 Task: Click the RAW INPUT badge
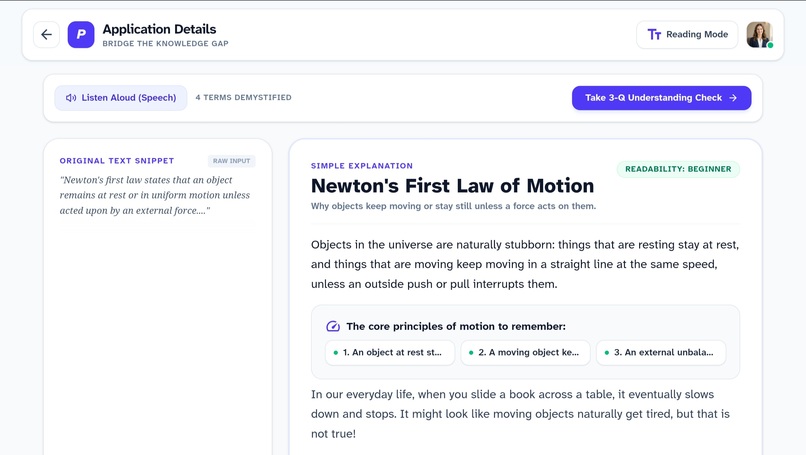coord(231,161)
